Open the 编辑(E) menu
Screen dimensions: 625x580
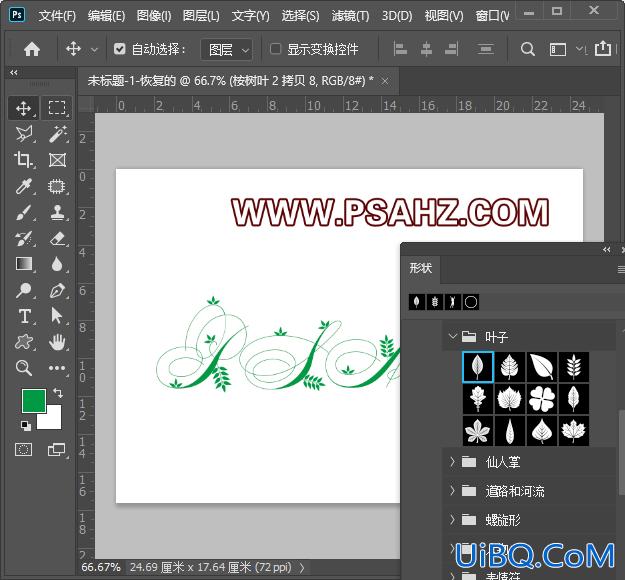pos(106,16)
